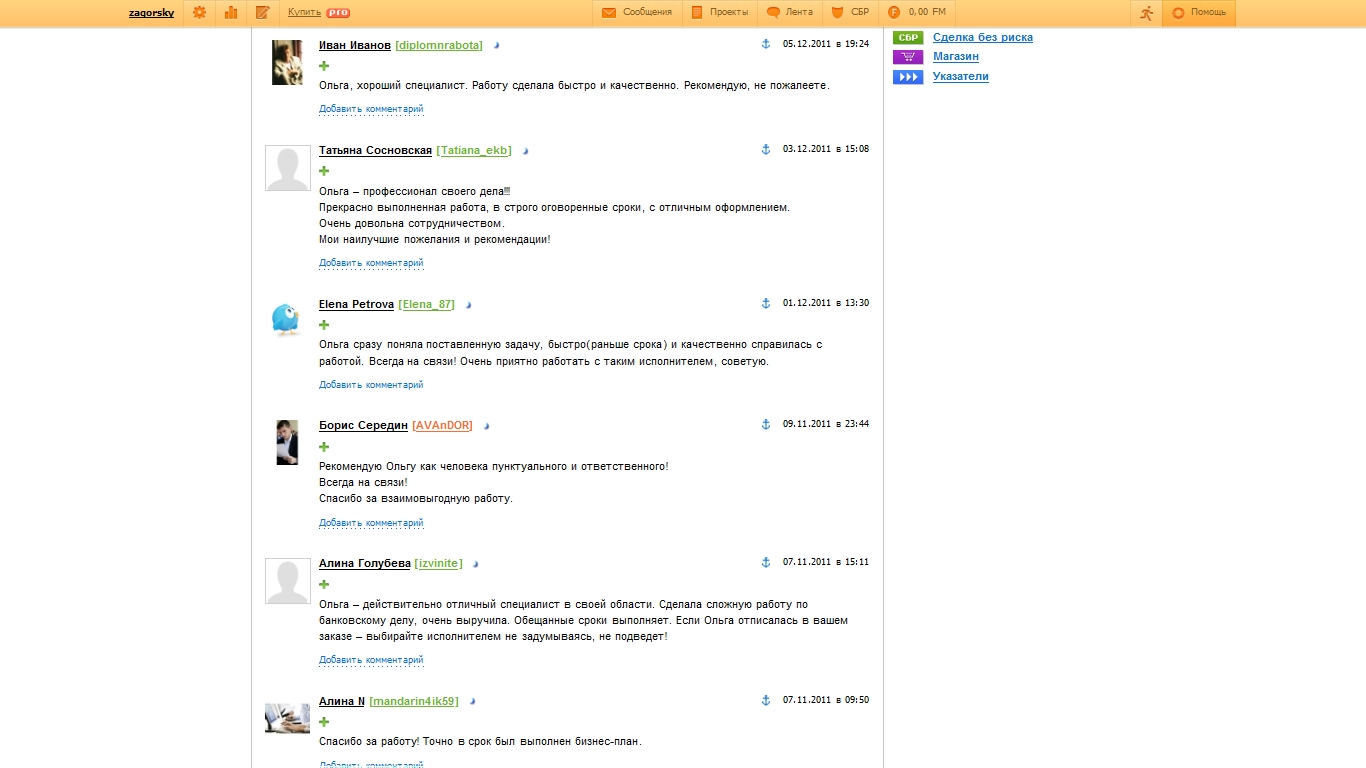Screen dimensions: 1366x768
Task: Open the Борис Середин name link
Action: point(364,426)
